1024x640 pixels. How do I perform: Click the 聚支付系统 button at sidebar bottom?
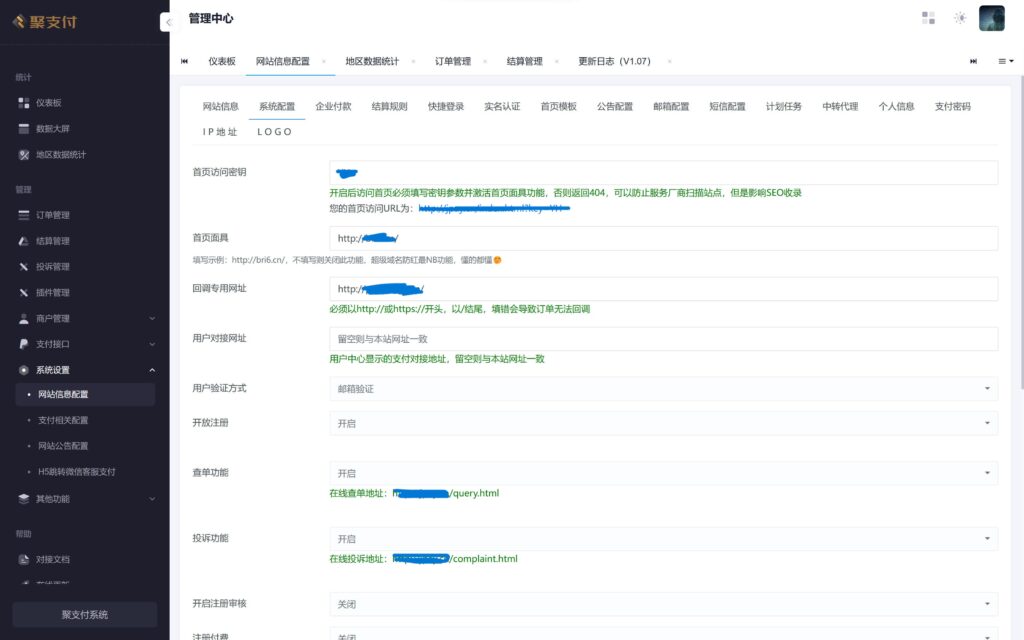coord(84,613)
